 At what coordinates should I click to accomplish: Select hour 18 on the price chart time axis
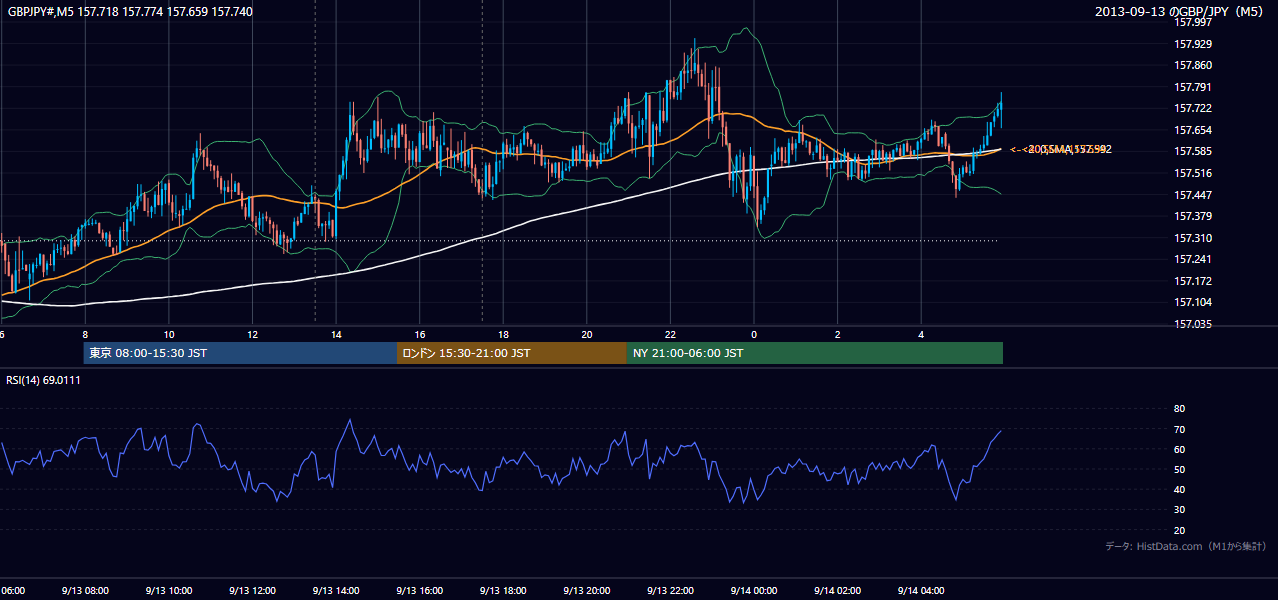(x=503, y=335)
